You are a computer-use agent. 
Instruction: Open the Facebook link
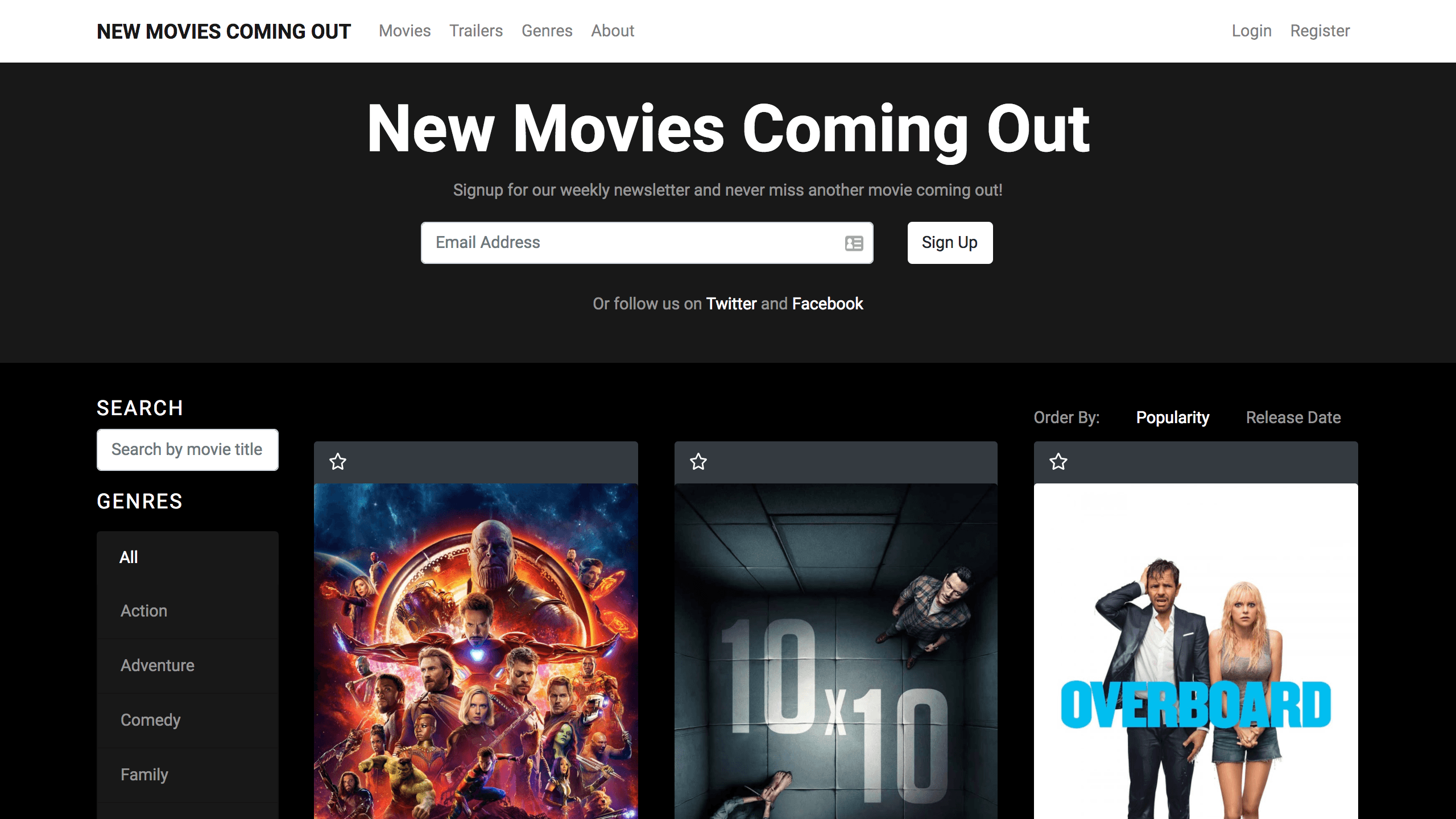pos(828,304)
